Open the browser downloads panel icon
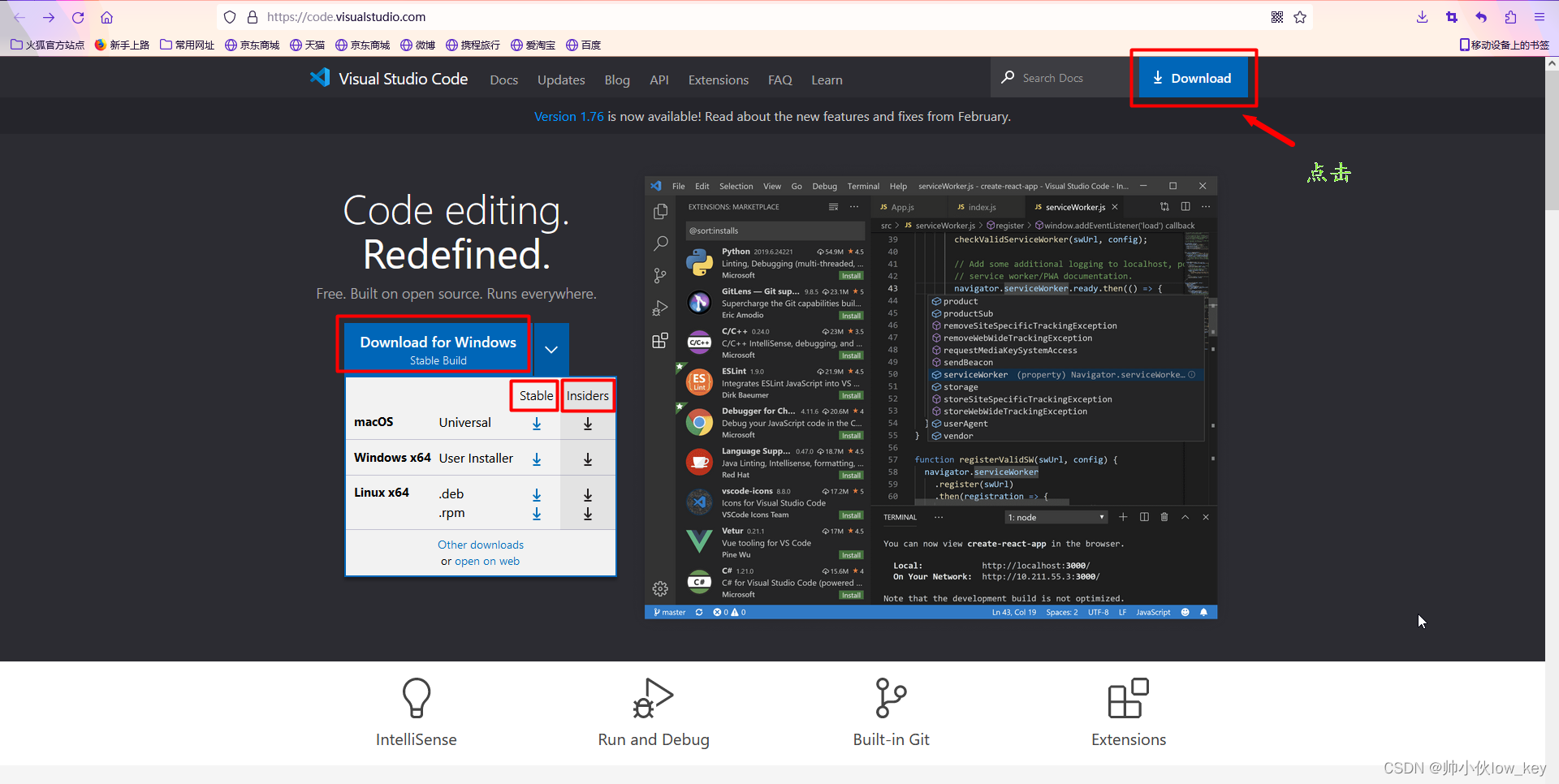Viewport: 1559px width, 784px height. tap(1422, 17)
